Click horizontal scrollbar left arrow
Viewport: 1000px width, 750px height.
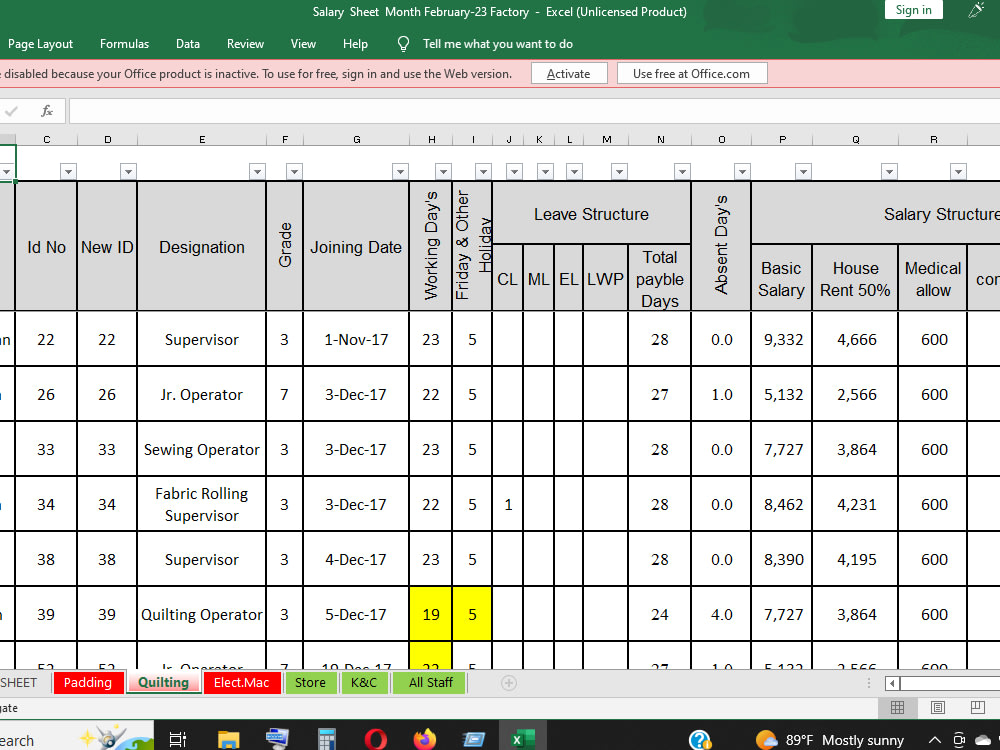(893, 684)
